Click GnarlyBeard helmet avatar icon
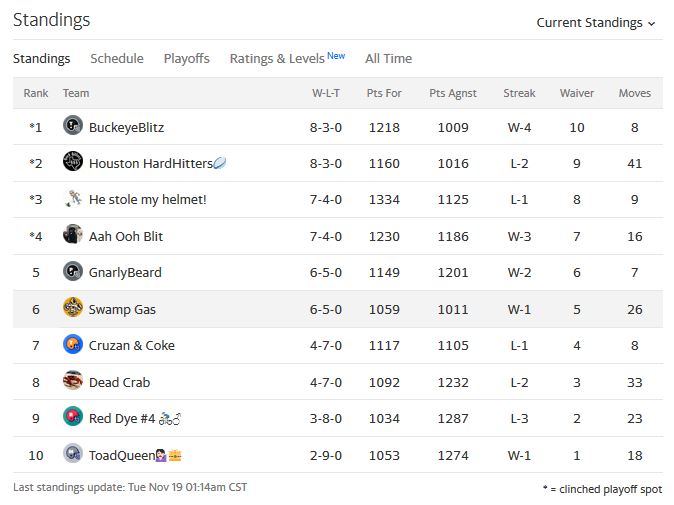 [x=73, y=271]
